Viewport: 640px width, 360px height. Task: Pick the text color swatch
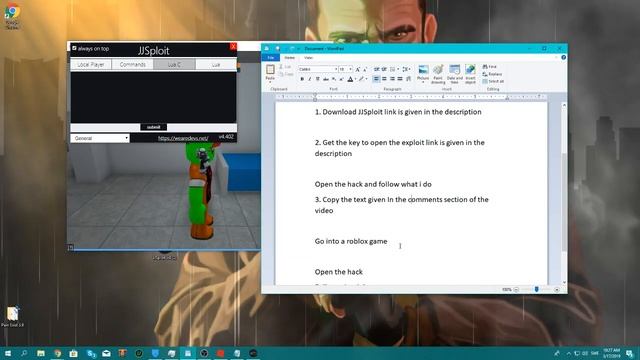[350, 79]
